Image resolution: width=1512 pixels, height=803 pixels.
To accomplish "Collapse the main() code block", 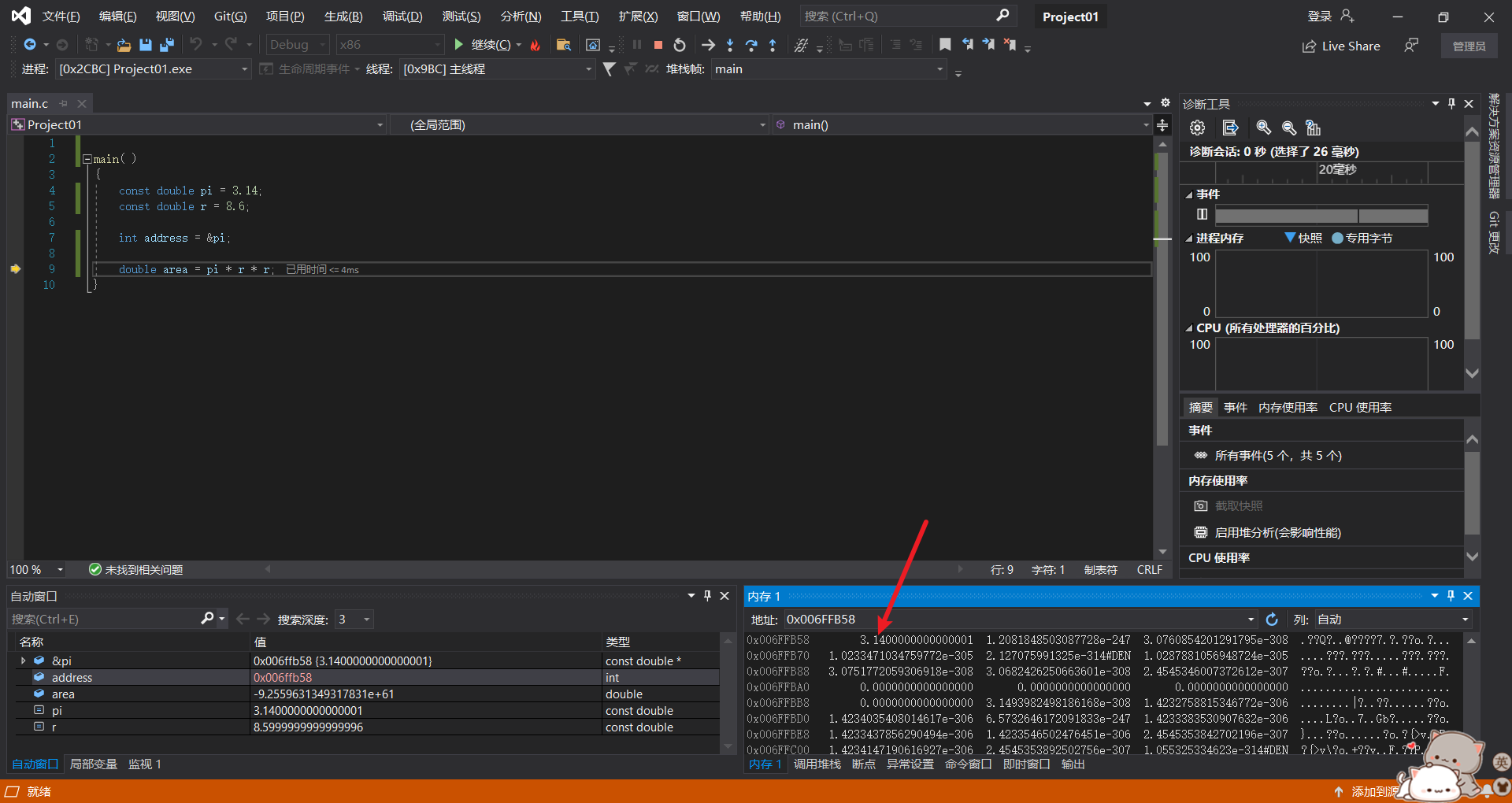I will 87,159.
